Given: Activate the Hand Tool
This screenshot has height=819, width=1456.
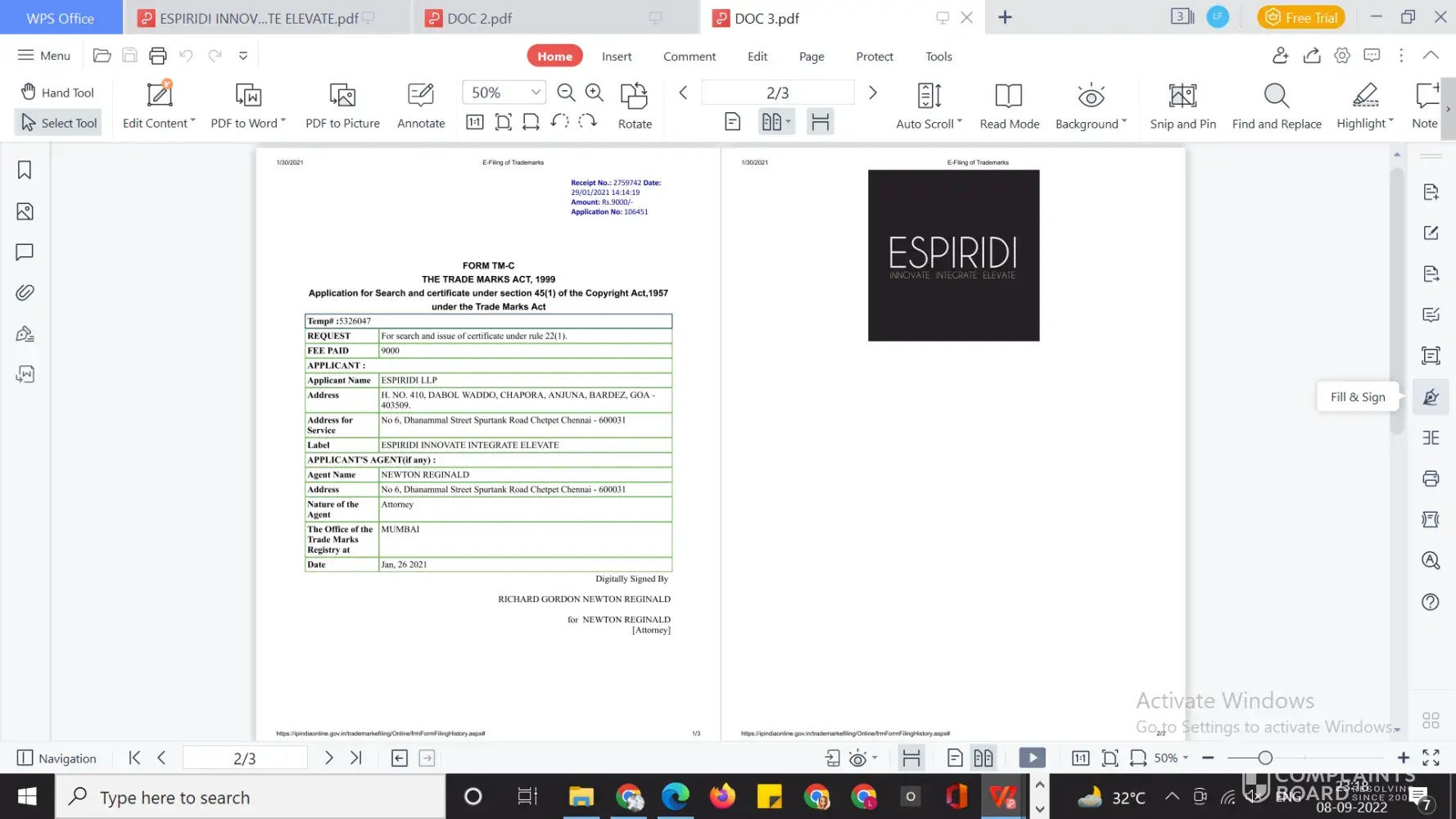Looking at the screenshot, I should click(57, 93).
